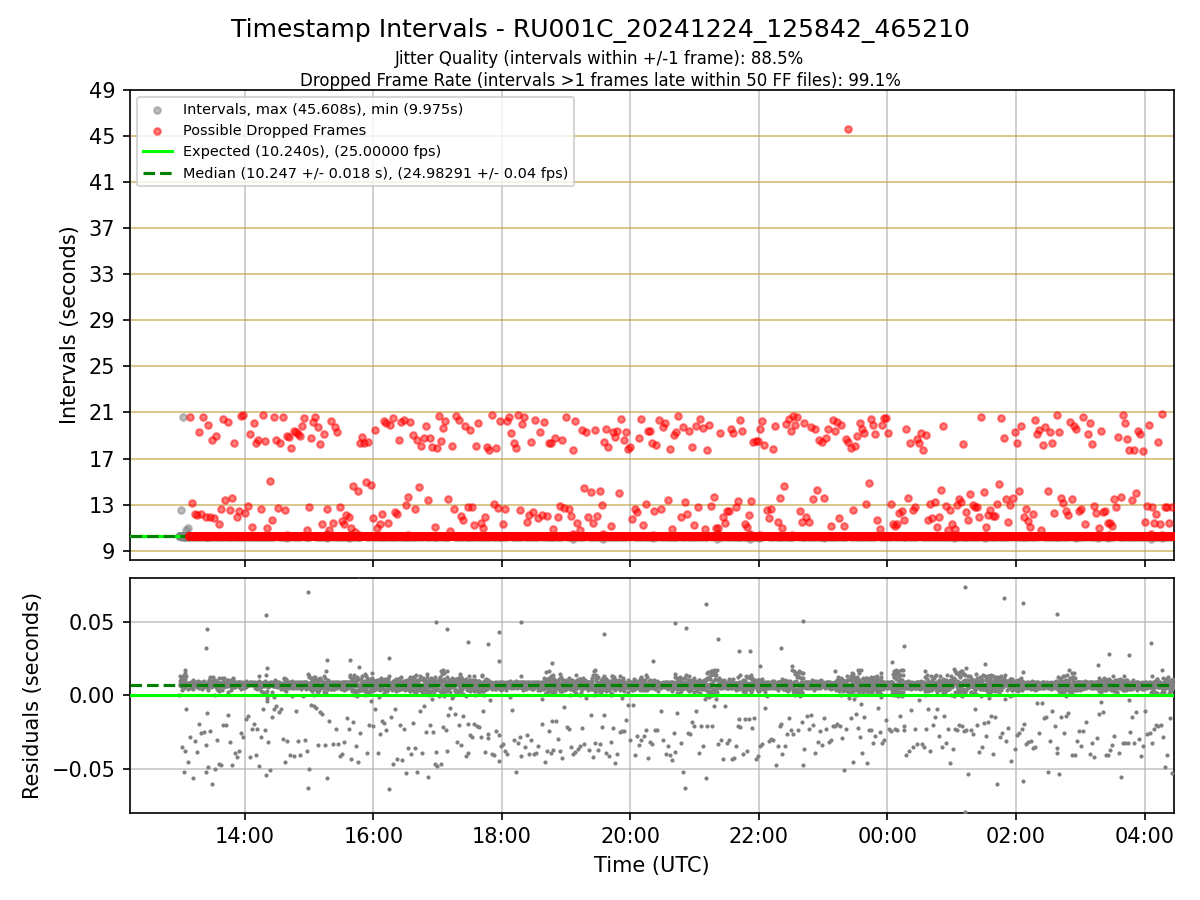
Task: Click the 37 y-axis tick label
Action: 103,229
